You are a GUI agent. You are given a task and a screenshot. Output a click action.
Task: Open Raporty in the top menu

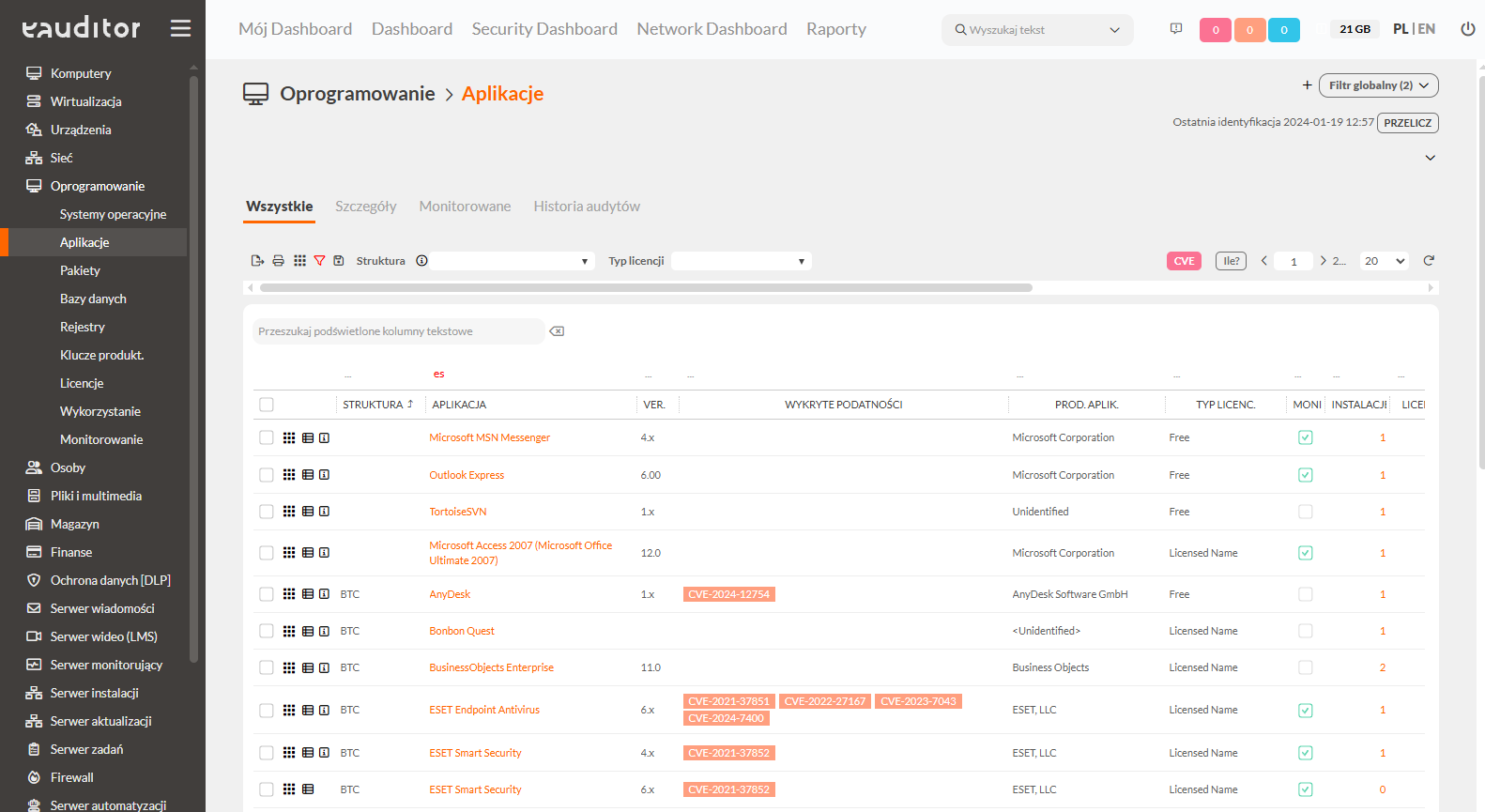tap(836, 29)
